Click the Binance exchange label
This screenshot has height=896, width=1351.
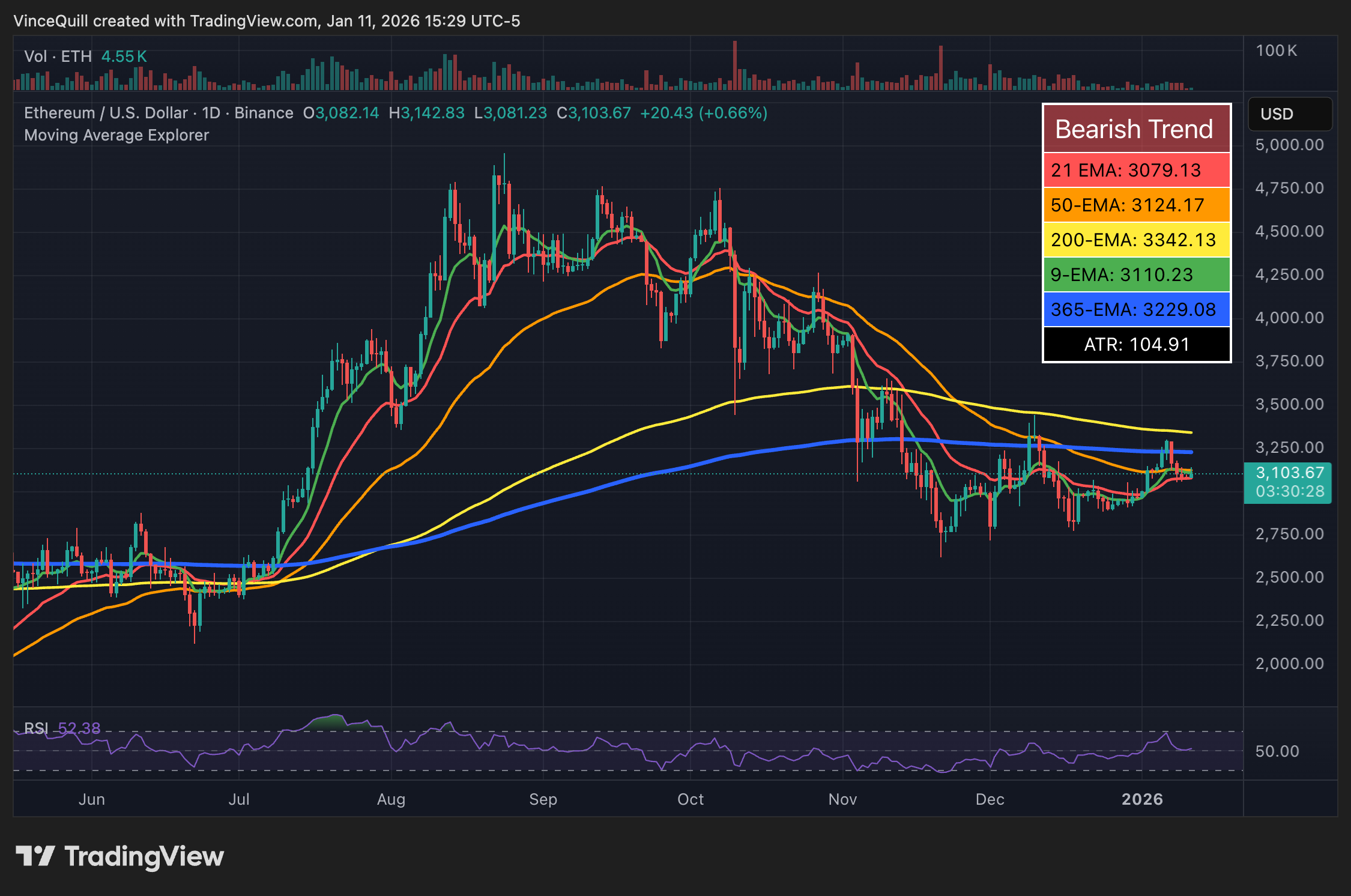[x=263, y=112]
